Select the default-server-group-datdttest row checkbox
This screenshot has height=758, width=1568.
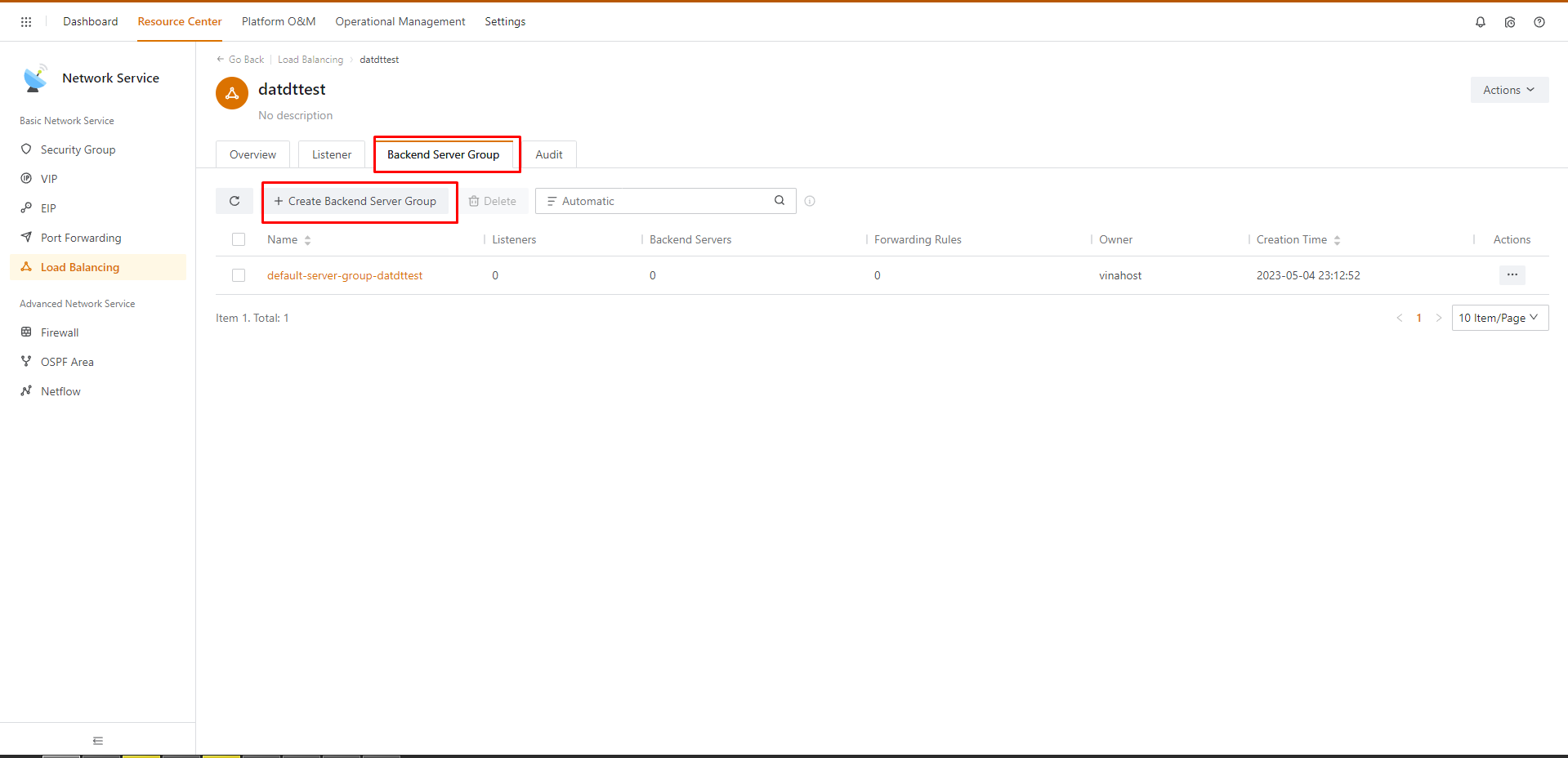point(239,275)
